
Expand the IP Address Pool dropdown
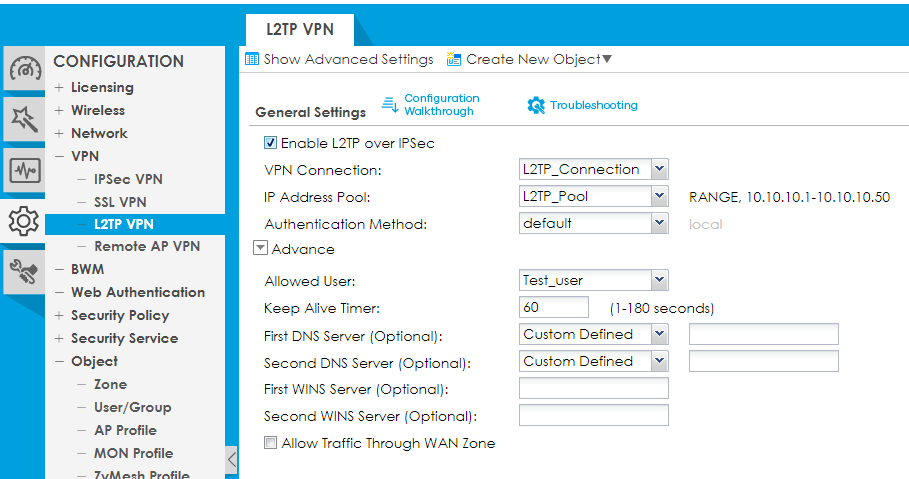click(x=659, y=197)
